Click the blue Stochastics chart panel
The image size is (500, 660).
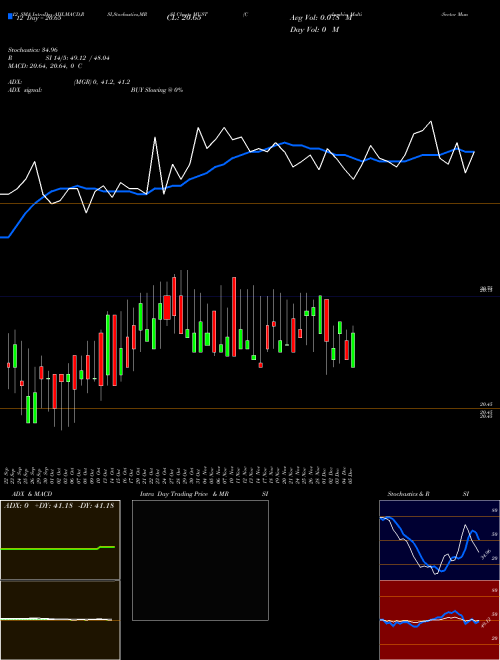pos(439,540)
